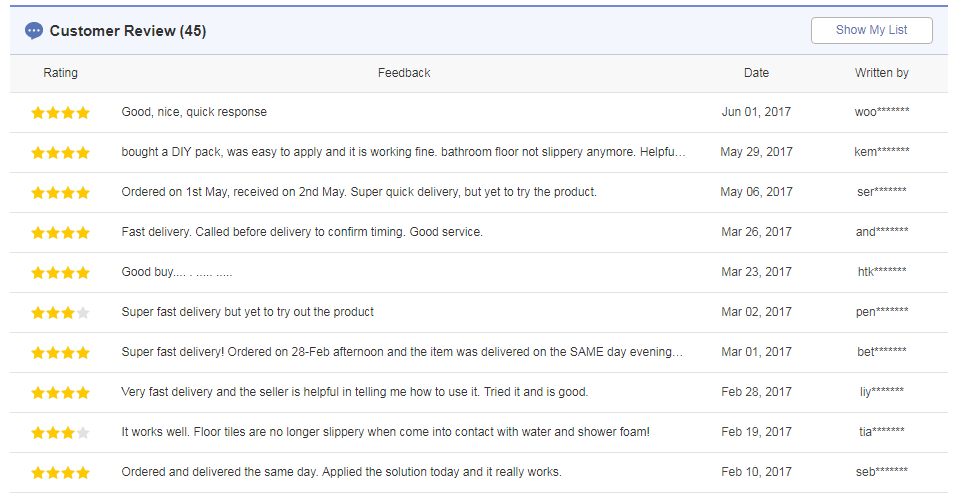Click the Feedback column header

coord(404,73)
